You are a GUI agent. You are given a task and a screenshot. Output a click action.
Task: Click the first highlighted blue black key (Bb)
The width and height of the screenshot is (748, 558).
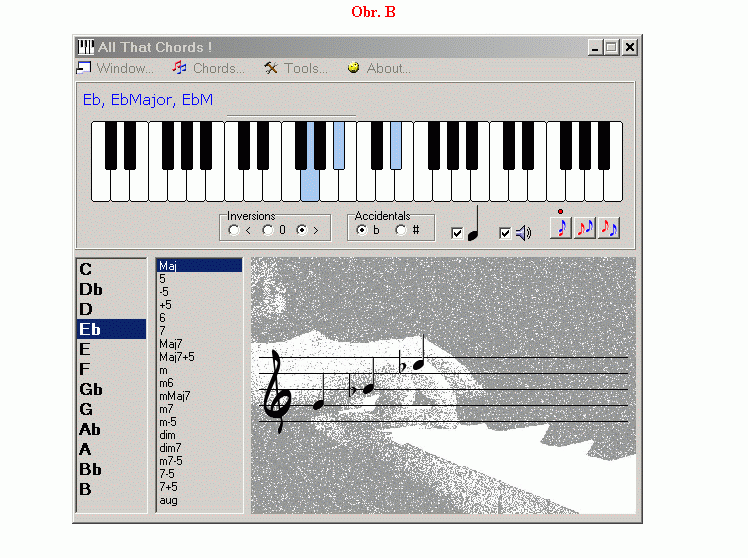339,145
